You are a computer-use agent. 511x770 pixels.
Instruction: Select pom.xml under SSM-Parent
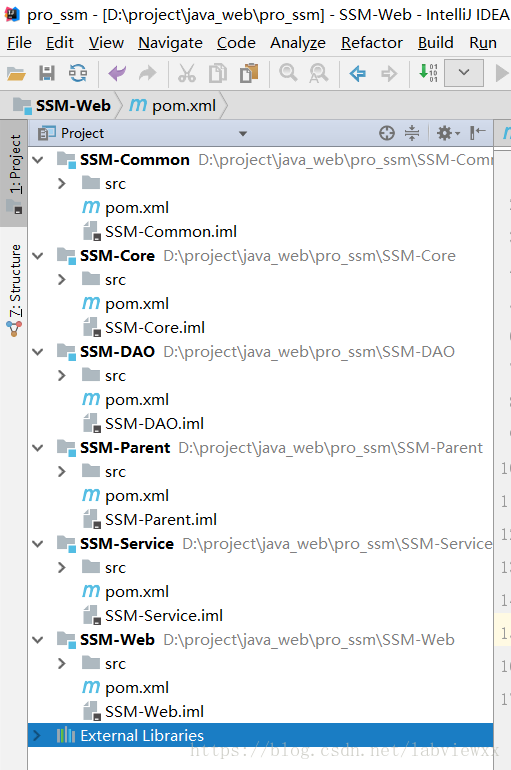[x=125, y=495]
